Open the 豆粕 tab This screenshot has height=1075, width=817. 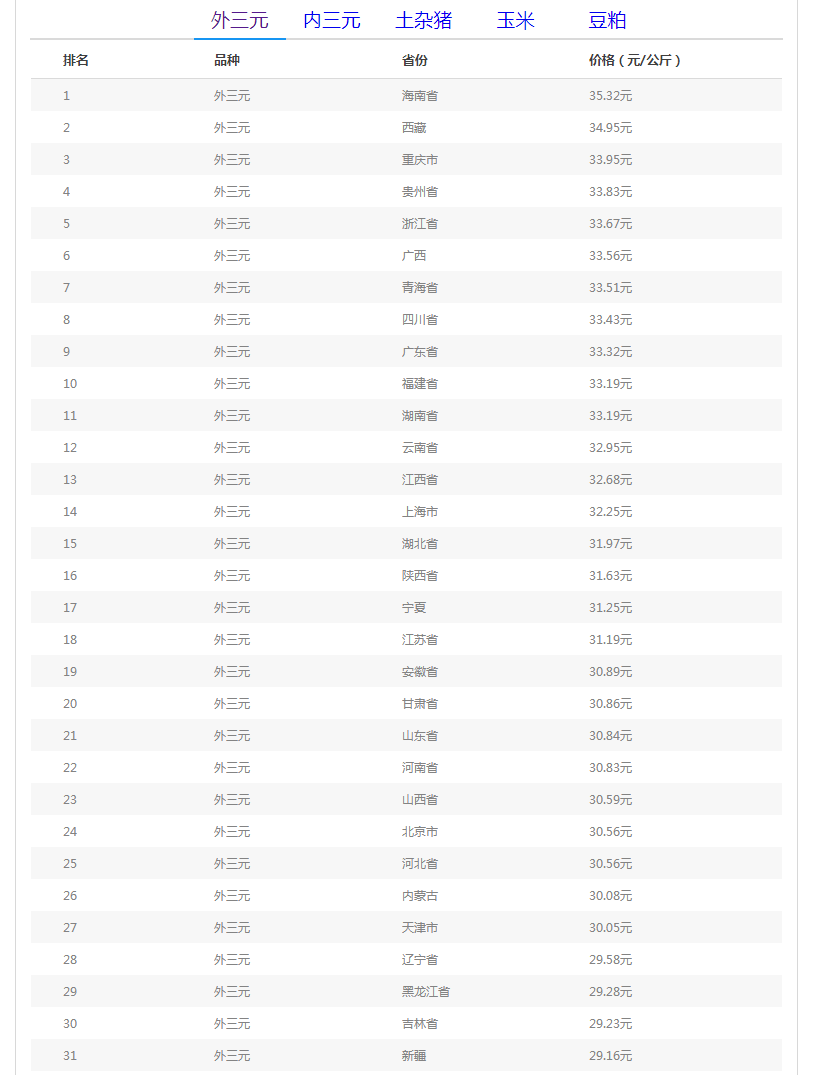click(x=608, y=20)
